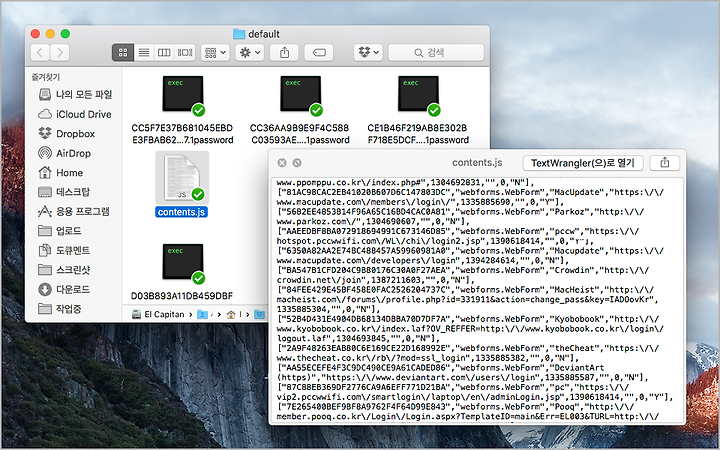Go back in Finder history

40,52
